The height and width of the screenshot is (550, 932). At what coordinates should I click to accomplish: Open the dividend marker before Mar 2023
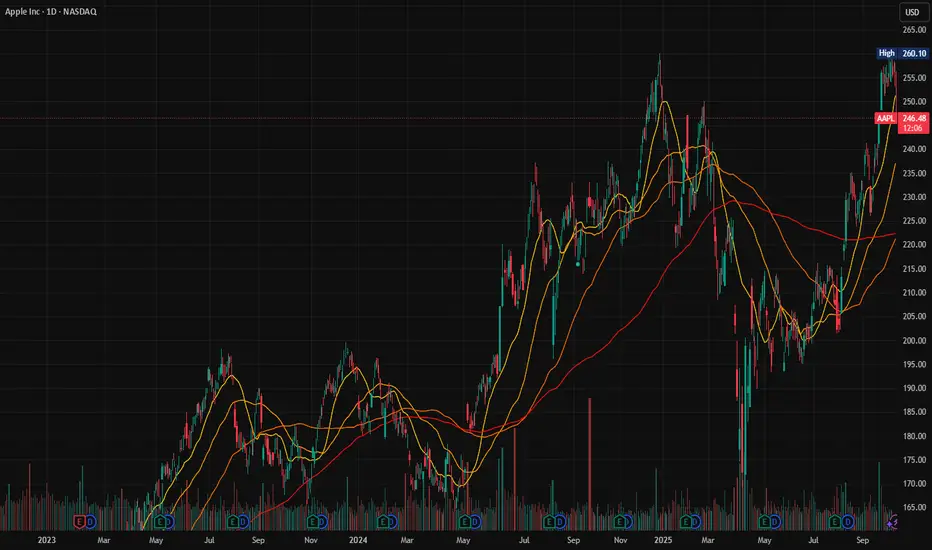click(90, 522)
